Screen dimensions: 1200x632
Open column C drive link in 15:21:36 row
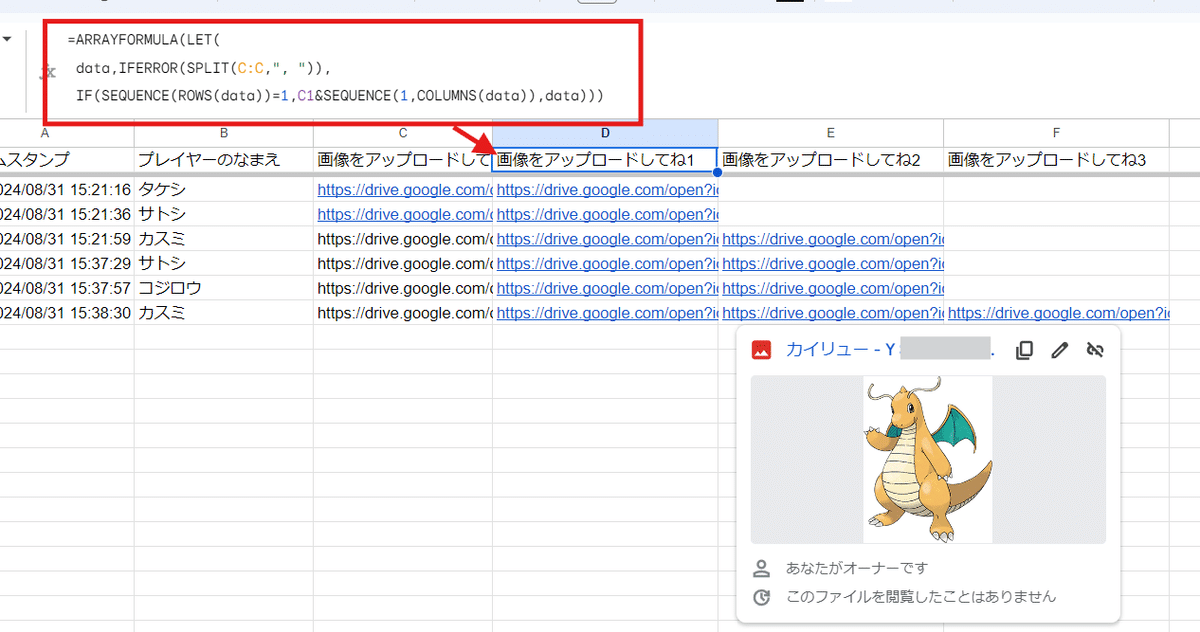coord(404,214)
